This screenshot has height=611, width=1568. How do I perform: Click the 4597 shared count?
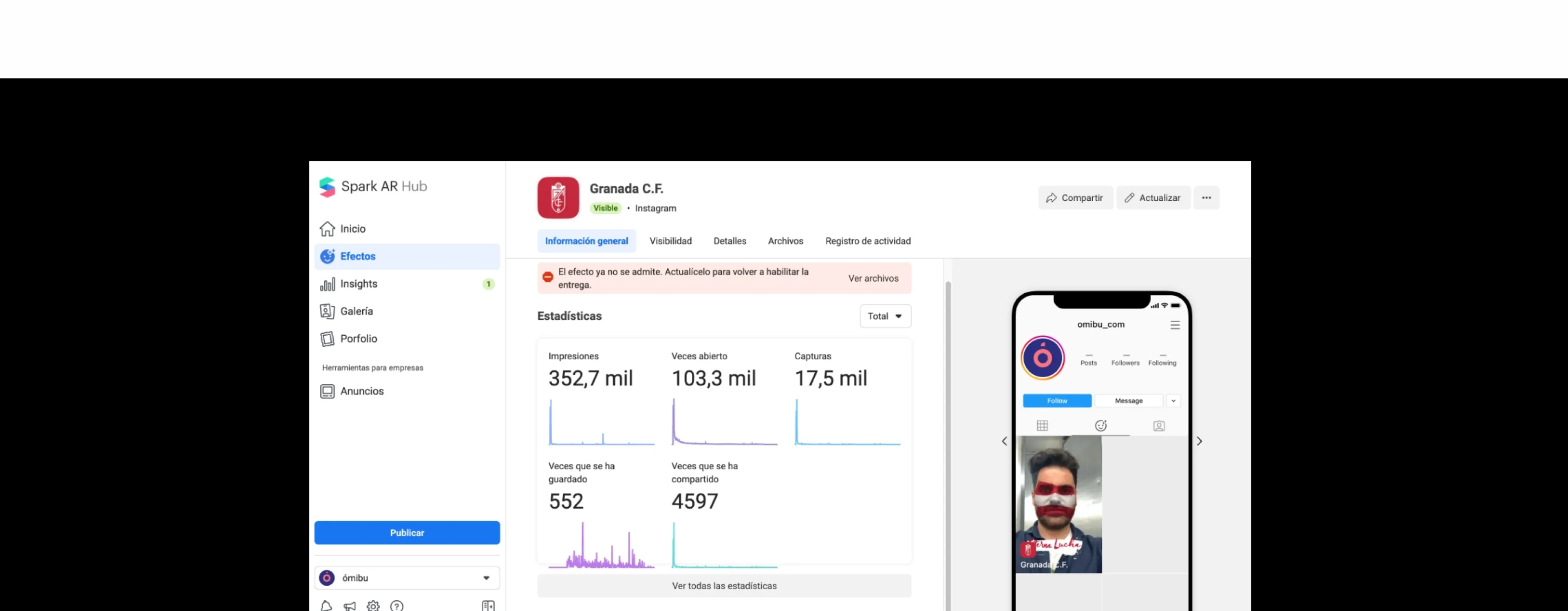[695, 502]
